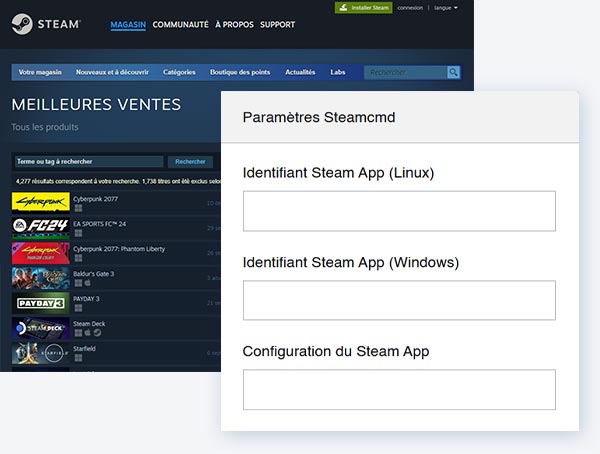Viewport: 600px width, 454px height.
Task: Open Cyberpunk 2077 yellow thumbnail
Action: point(41,202)
